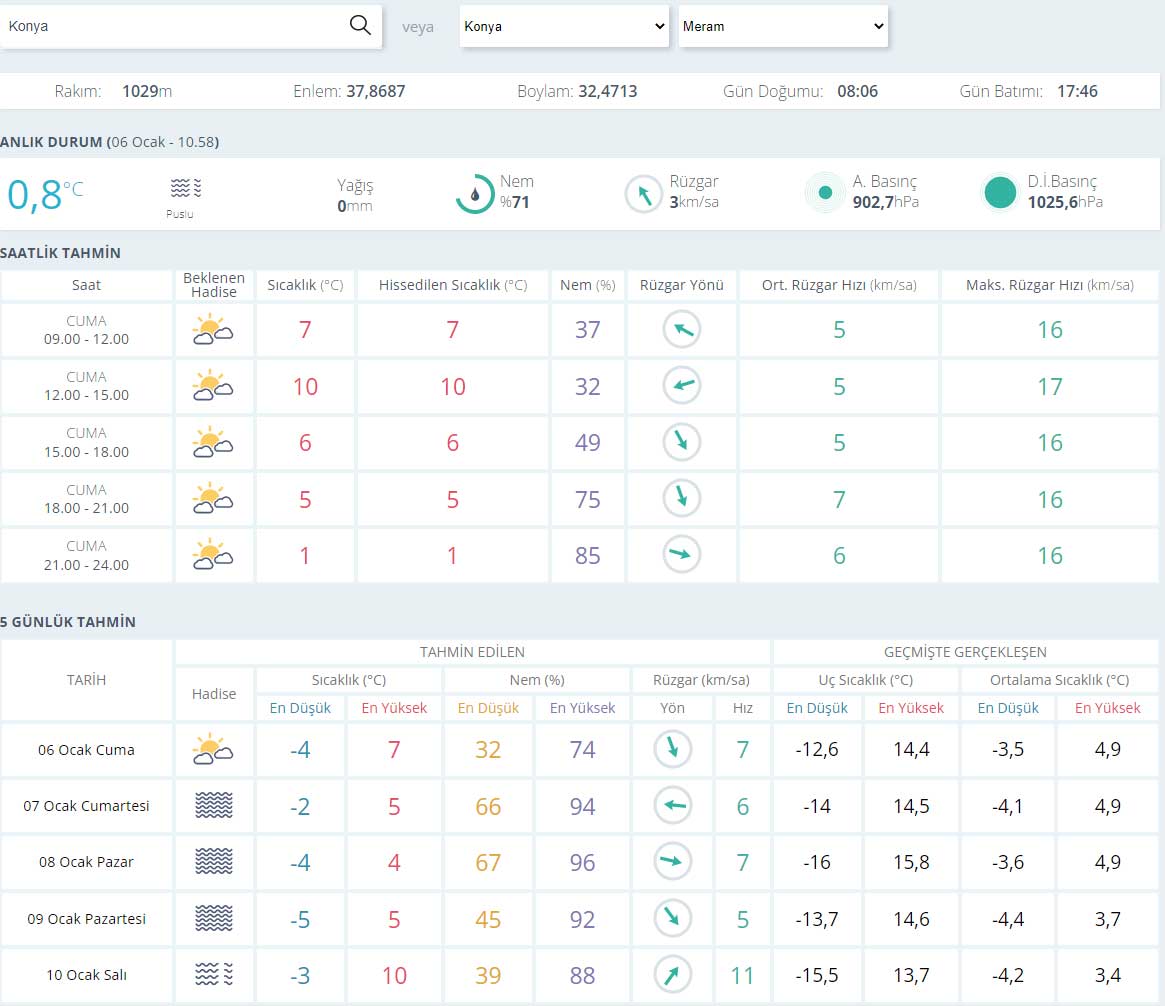Click the 21.00 - 24.00 wind direction arrow

click(681, 554)
